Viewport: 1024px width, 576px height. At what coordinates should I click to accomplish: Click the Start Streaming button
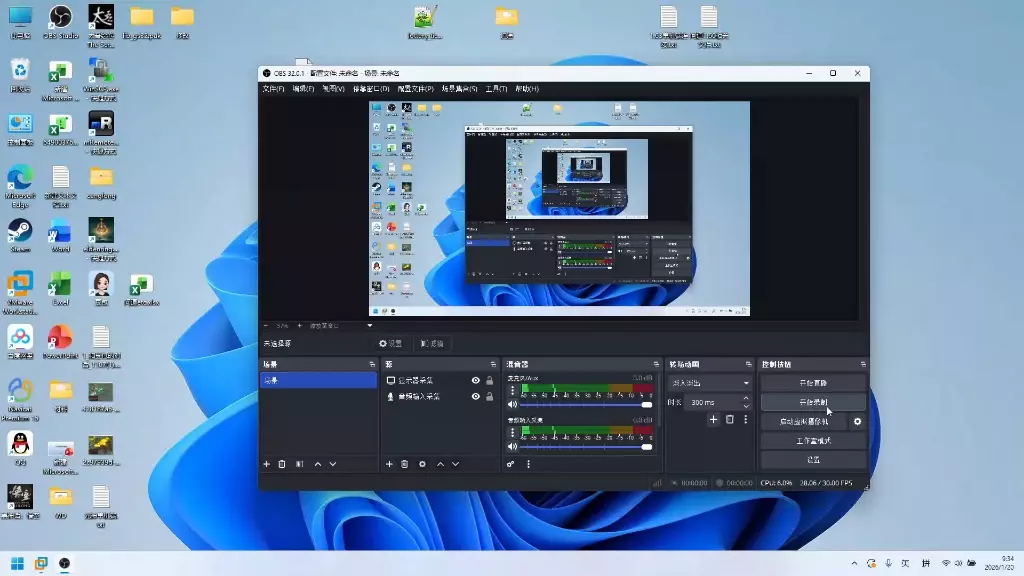pos(813,383)
